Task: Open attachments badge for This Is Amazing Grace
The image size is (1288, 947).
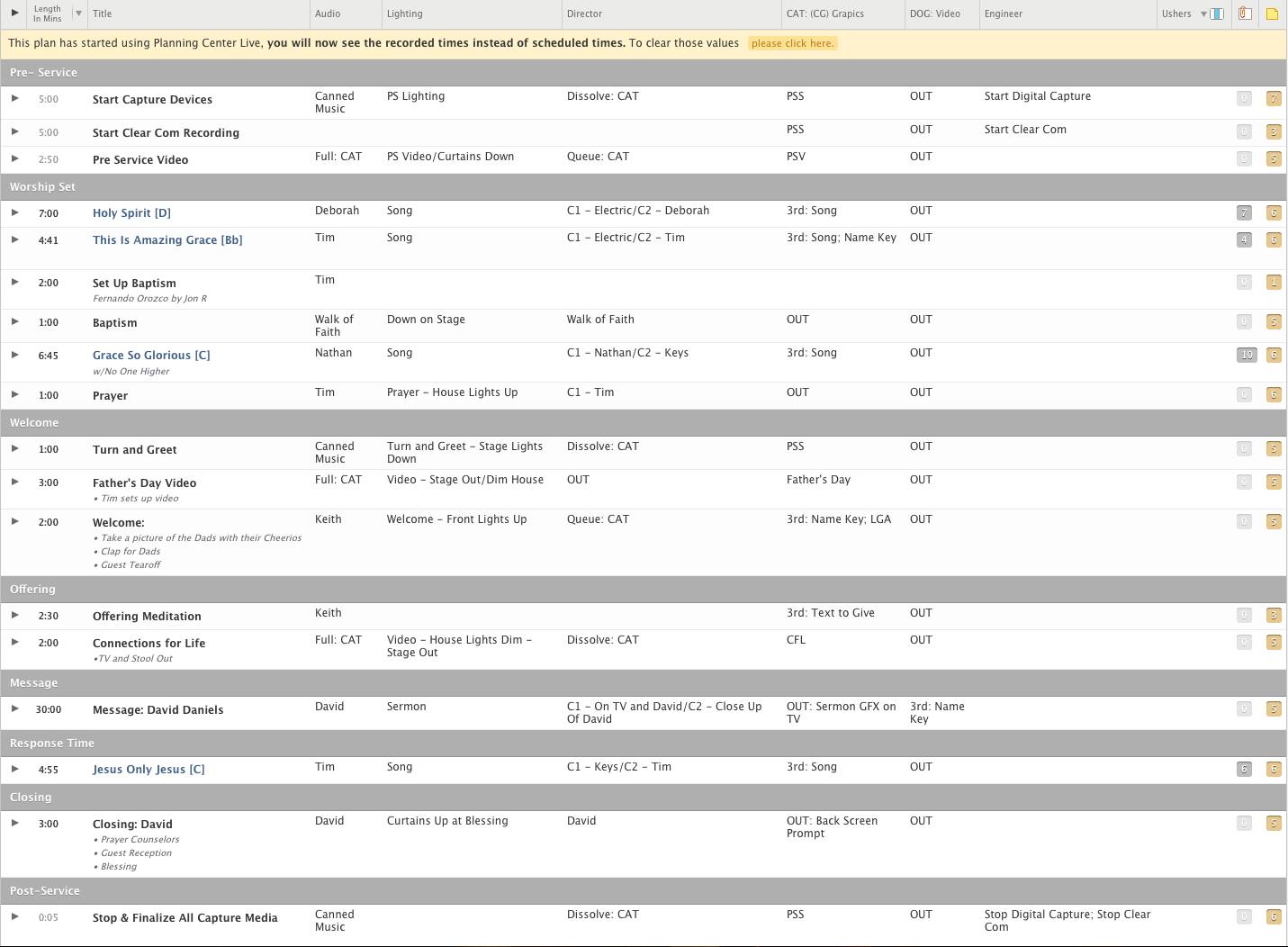Action: [x=1244, y=239]
